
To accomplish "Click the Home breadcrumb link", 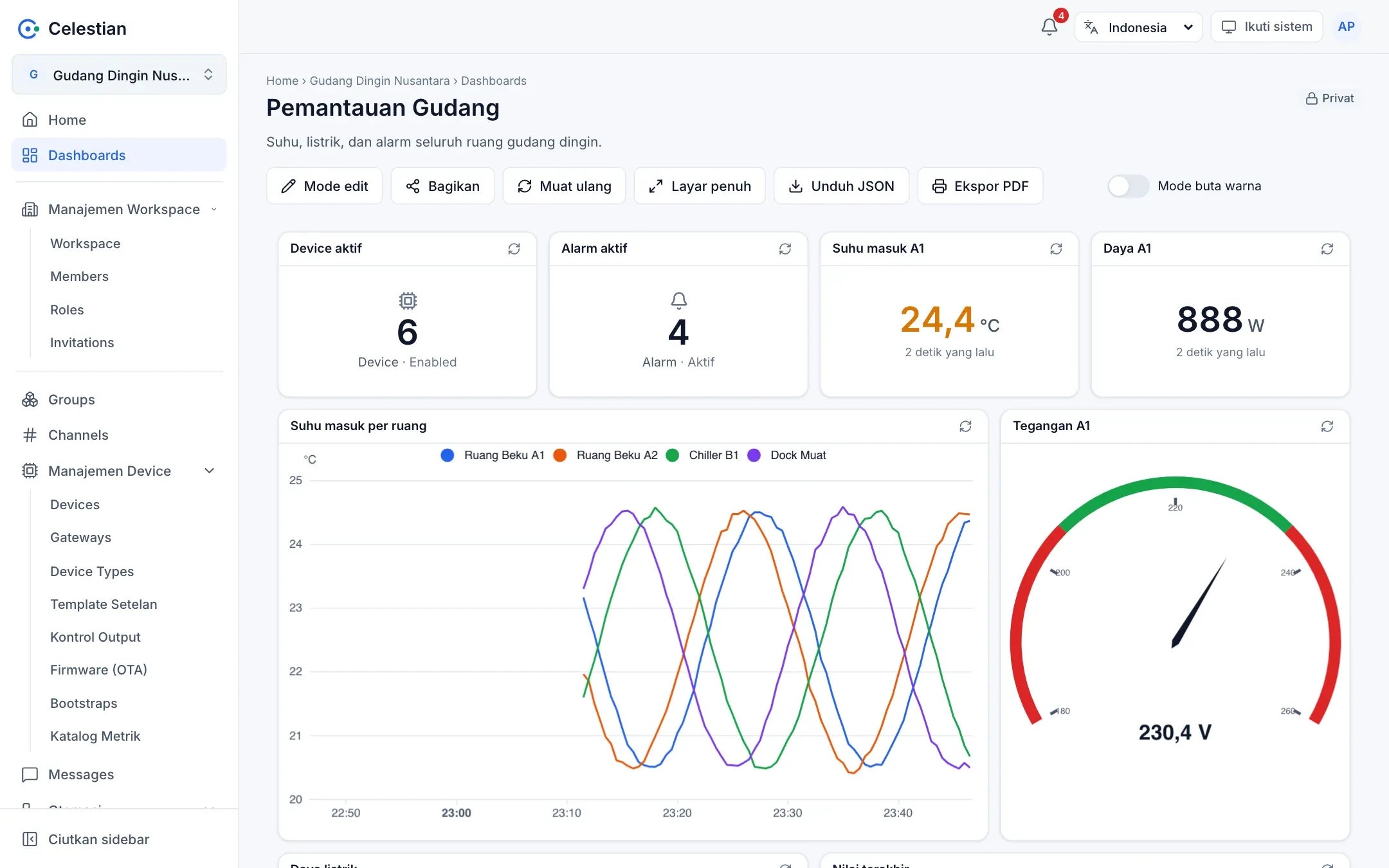I will [282, 81].
